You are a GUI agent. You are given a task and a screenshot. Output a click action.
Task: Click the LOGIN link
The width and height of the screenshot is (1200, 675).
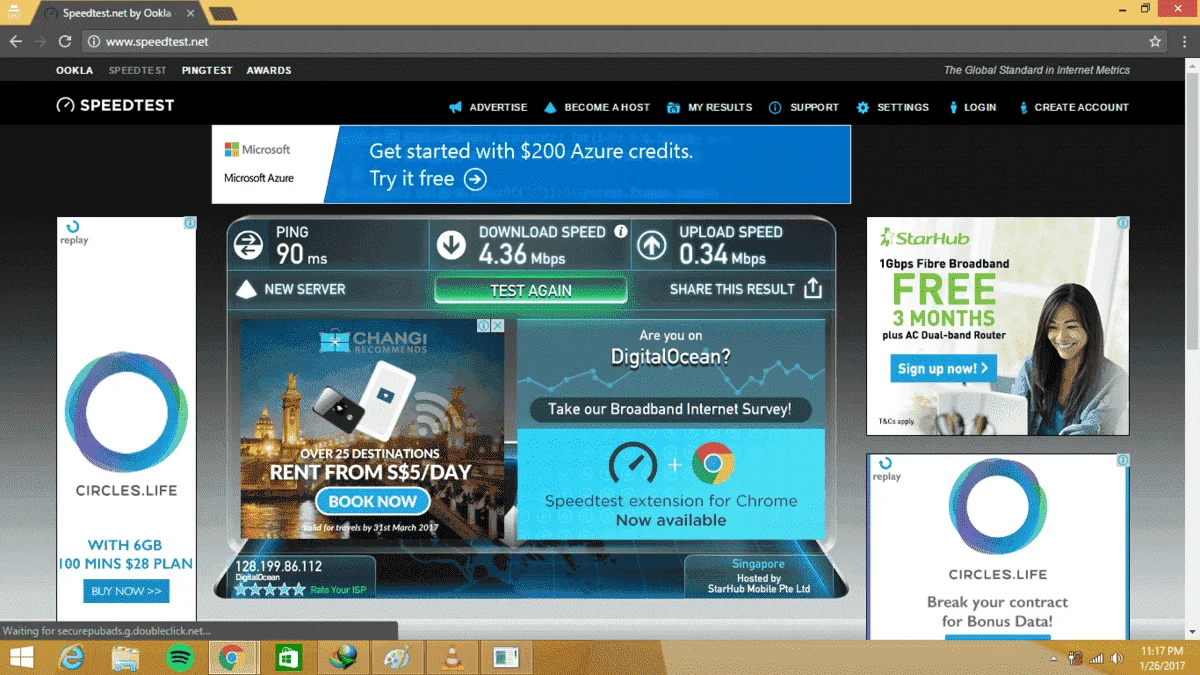[971, 107]
